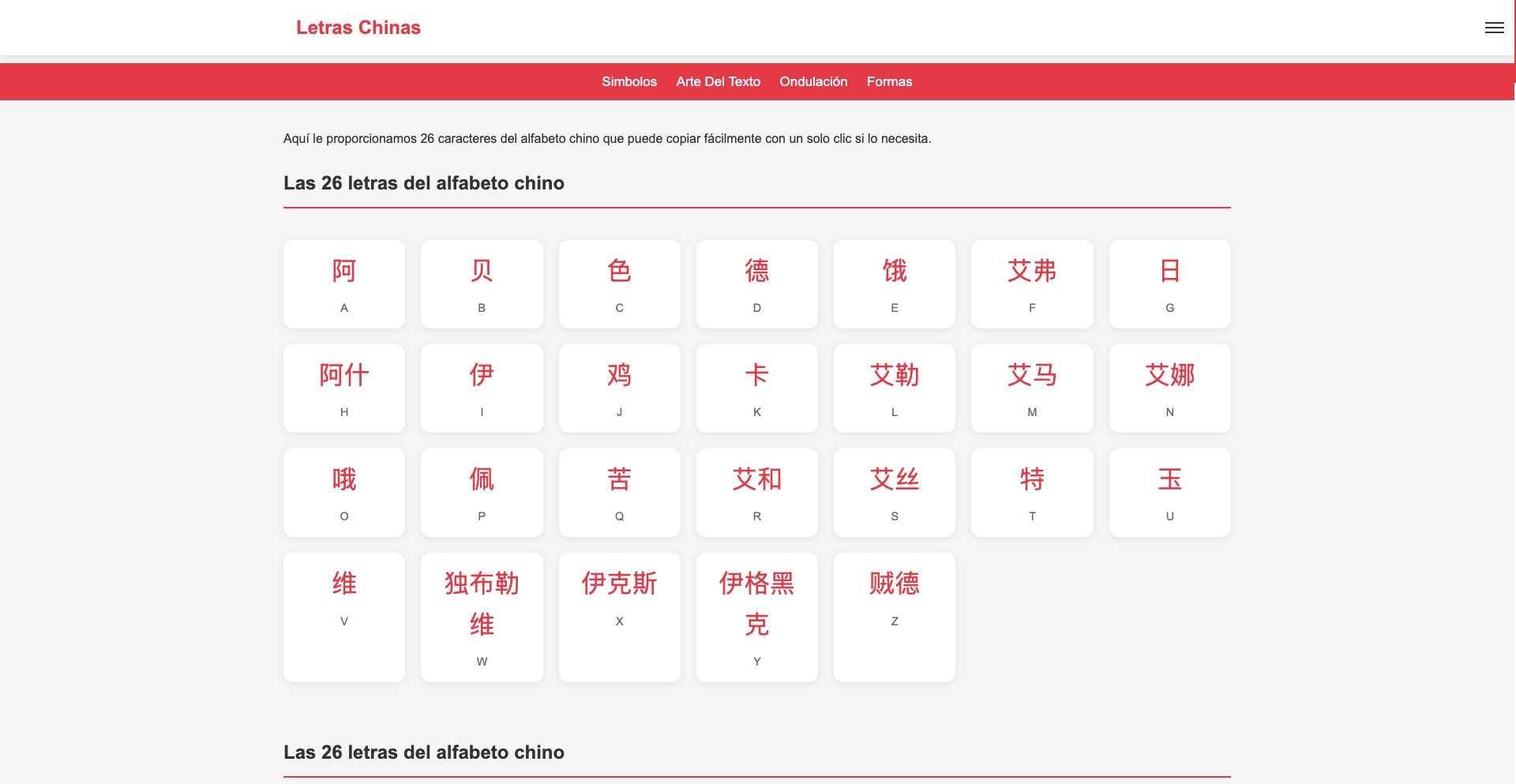Open the hamburger menu icon

[1494, 28]
